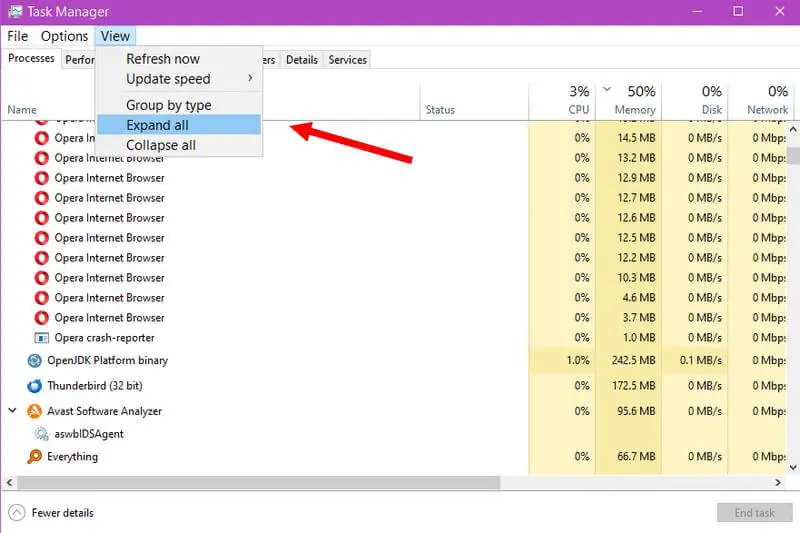Viewport: 800px width, 533px height.
Task: Open the Options menu
Action: (64, 36)
